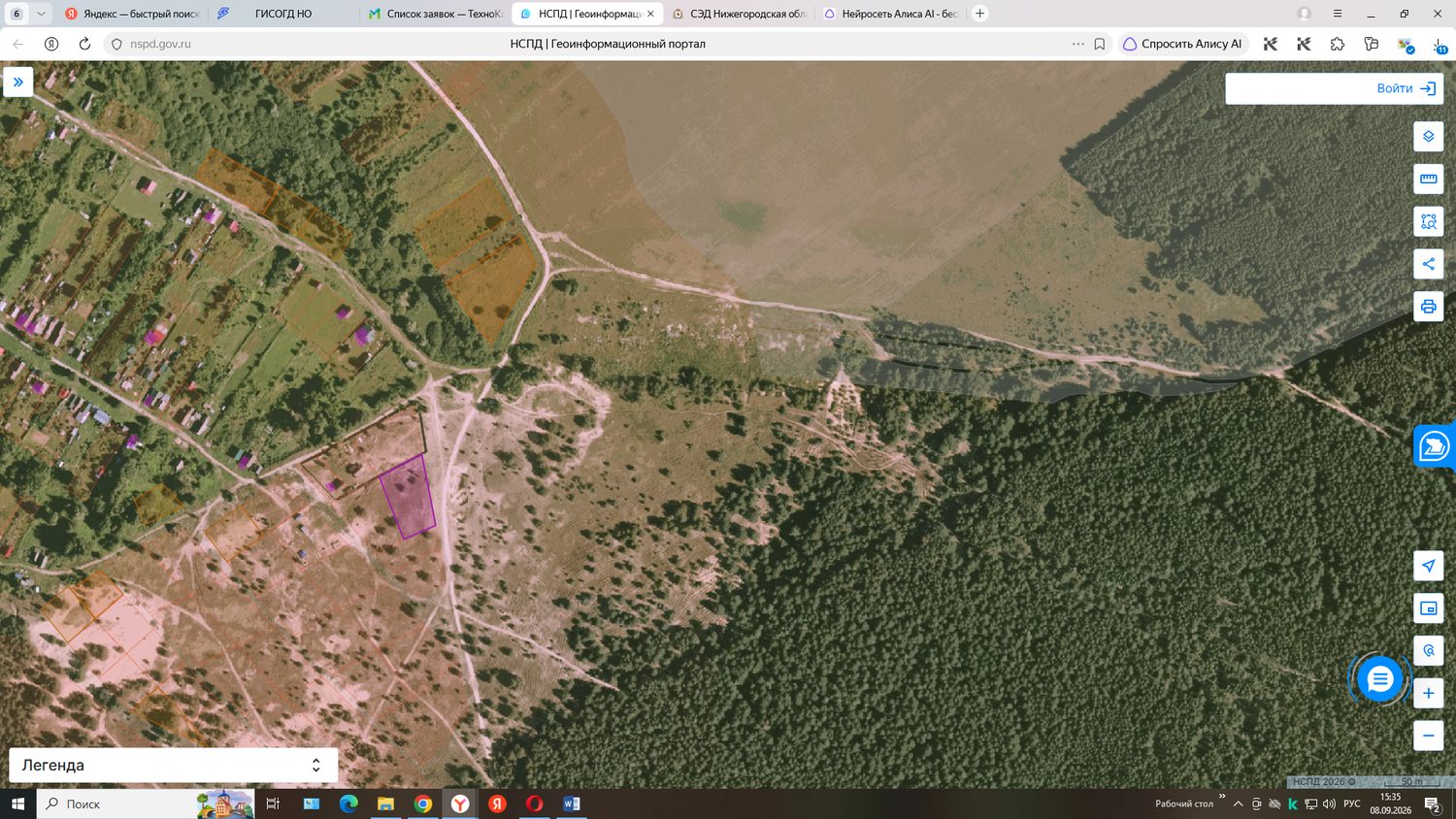This screenshot has width=1456, height=819.
Task: Bookmark the current page icon
Action: pos(1100,44)
